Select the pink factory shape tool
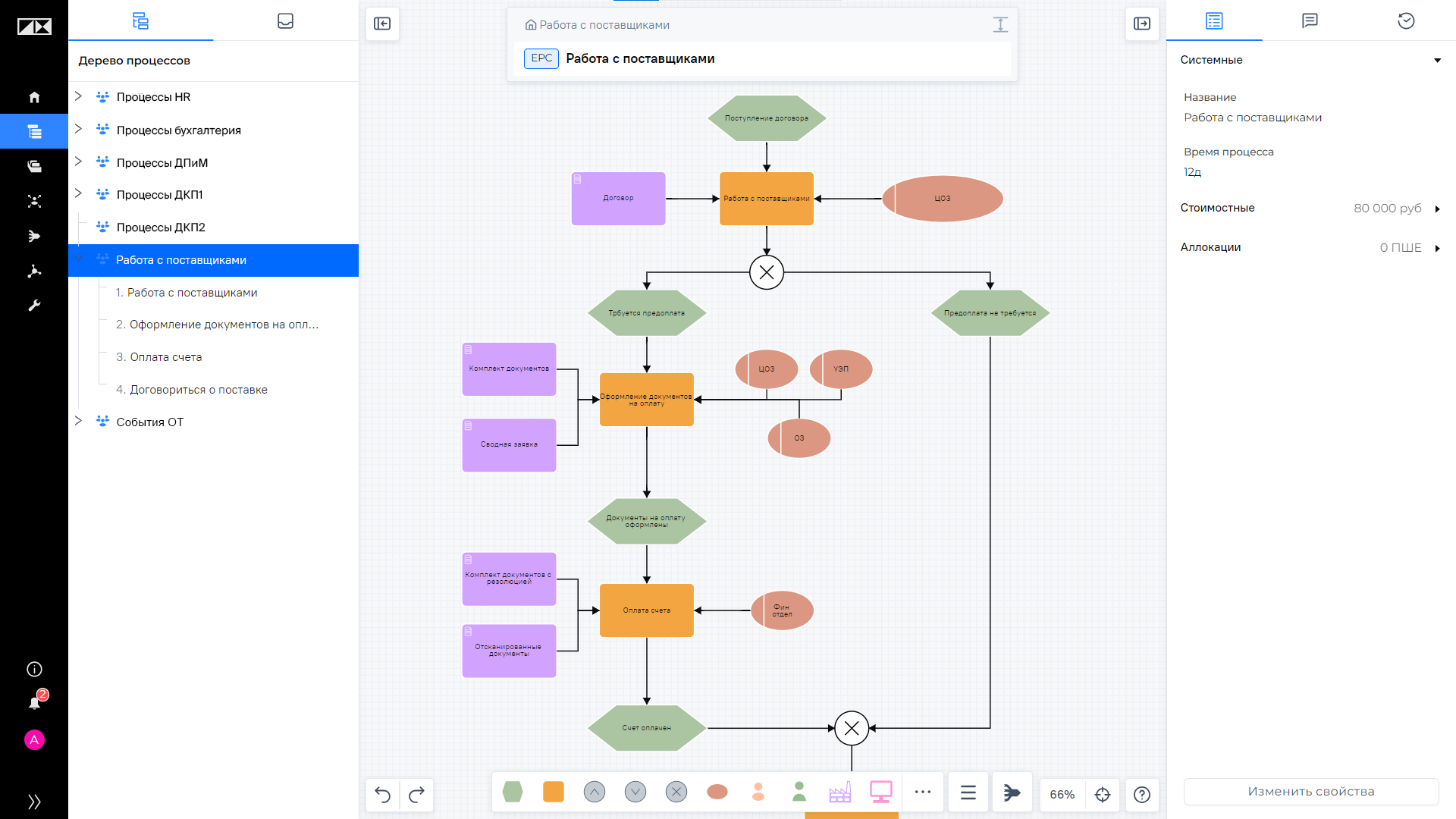This screenshot has height=819, width=1456. pyautogui.click(x=840, y=792)
